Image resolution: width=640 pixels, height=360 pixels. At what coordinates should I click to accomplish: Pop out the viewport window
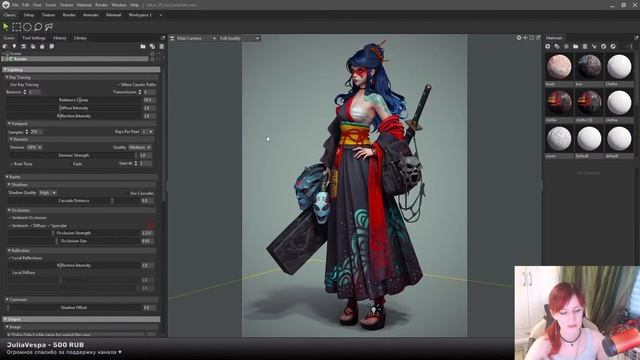click(538, 38)
